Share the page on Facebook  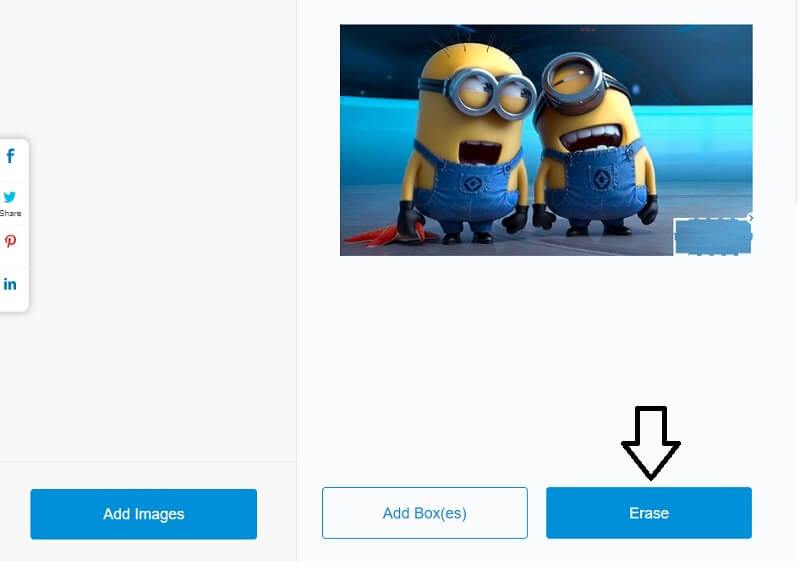point(10,156)
